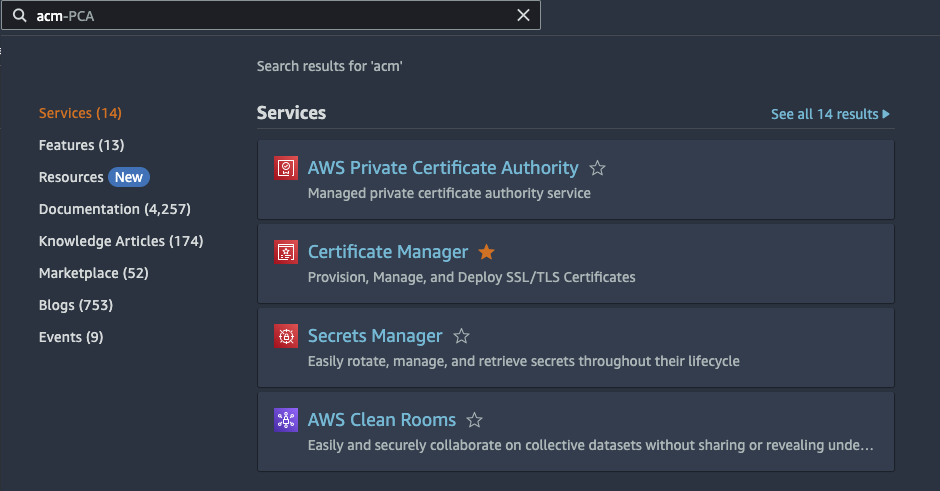The height and width of the screenshot is (491, 940).
Task: Click the magnifying glass search icon
Action: [20, 16]
